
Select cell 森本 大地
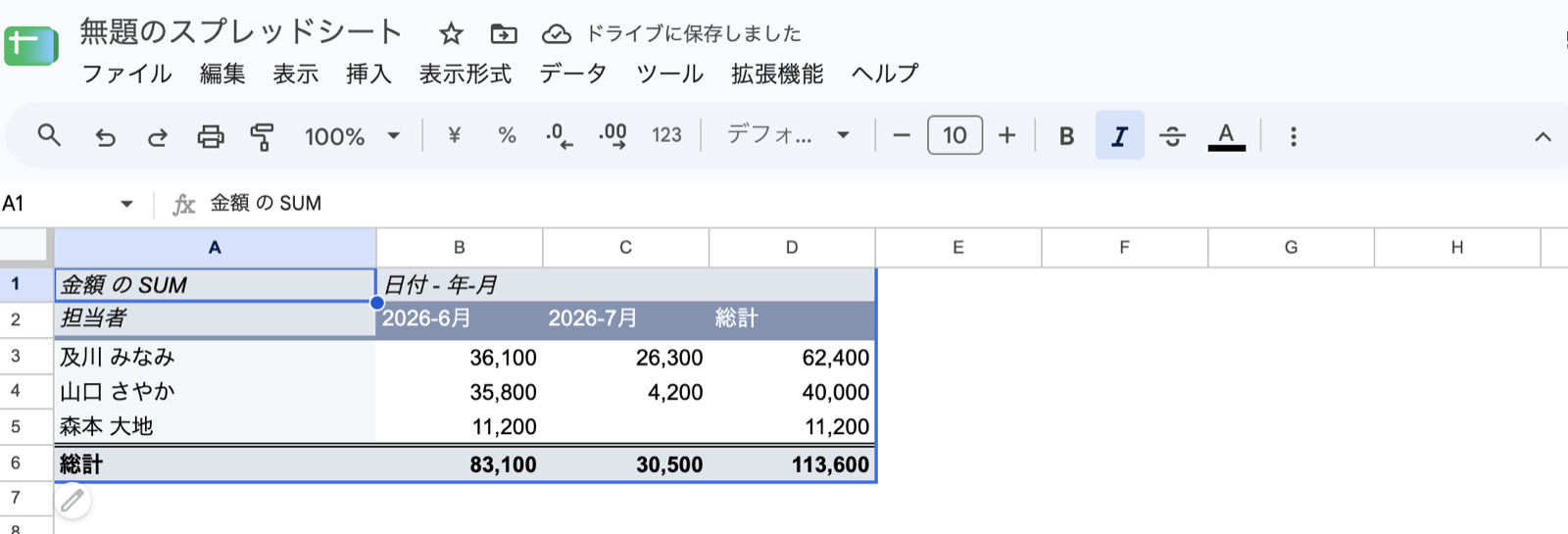pos(215,426)
